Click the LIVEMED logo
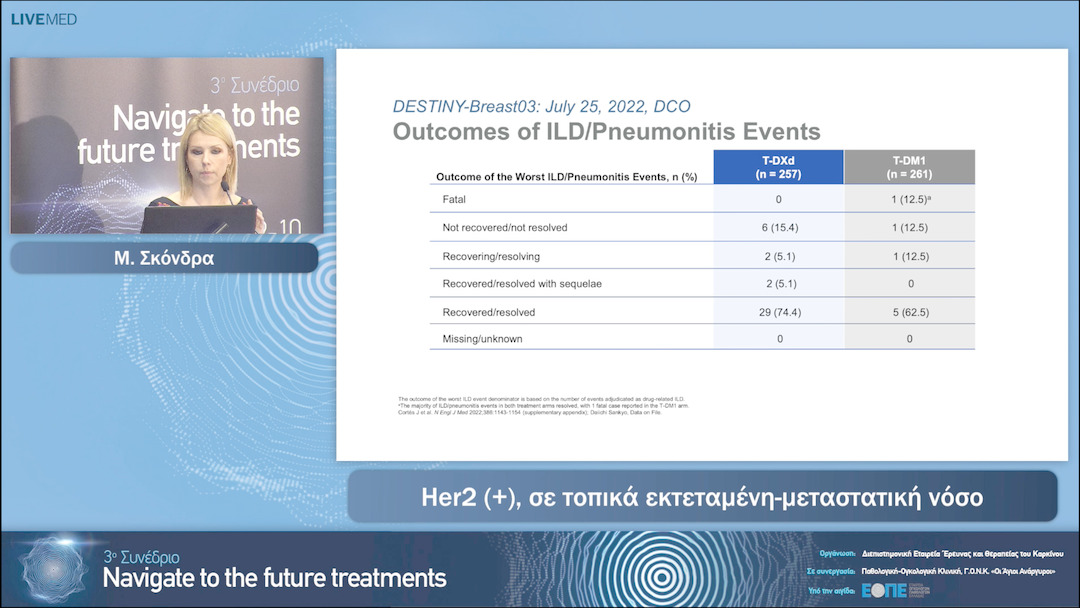The height and width of the screenshot is (608, 1080). coord(43,19)
